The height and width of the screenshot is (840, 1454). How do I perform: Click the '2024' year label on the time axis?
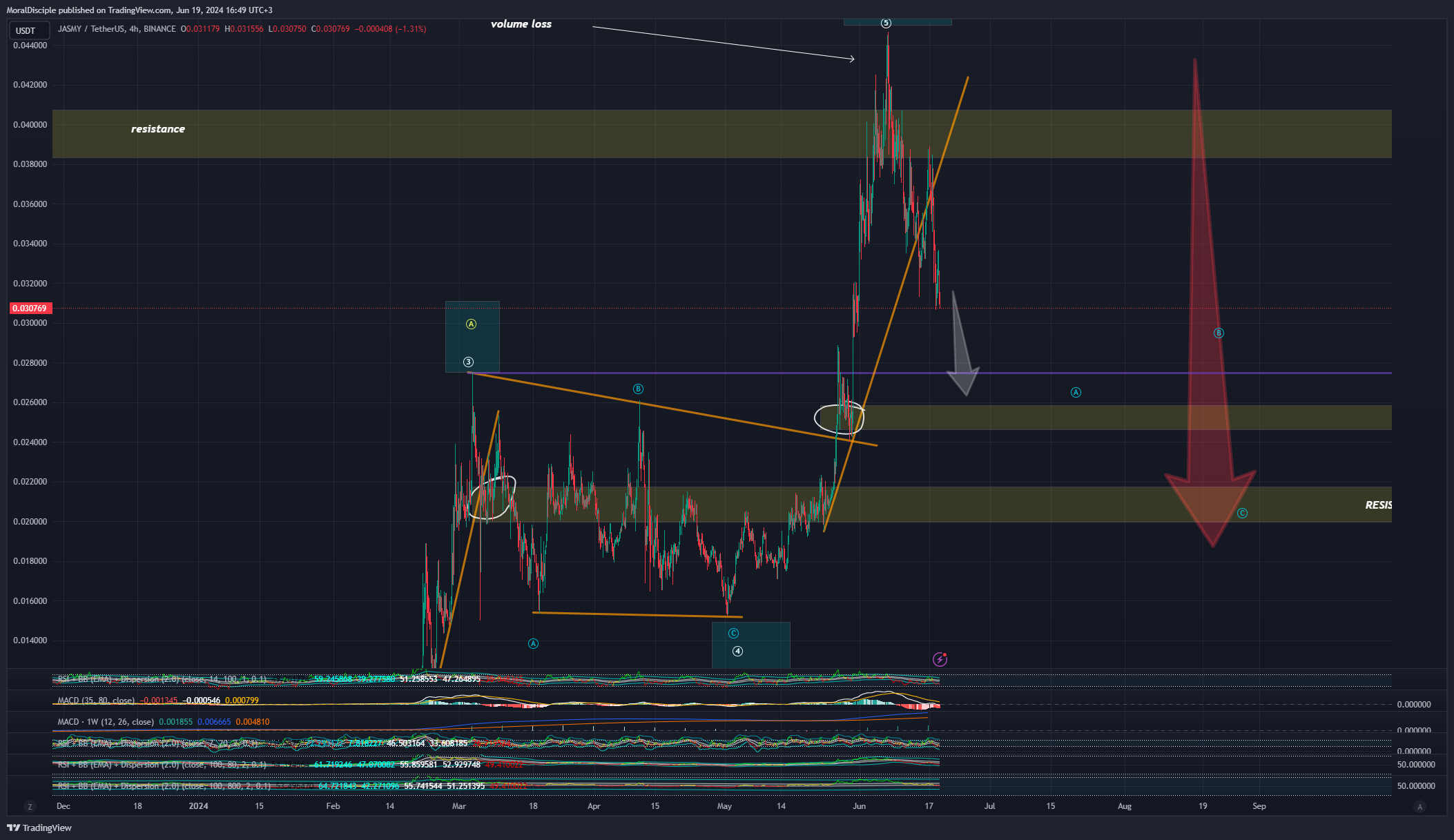point(198,806)
